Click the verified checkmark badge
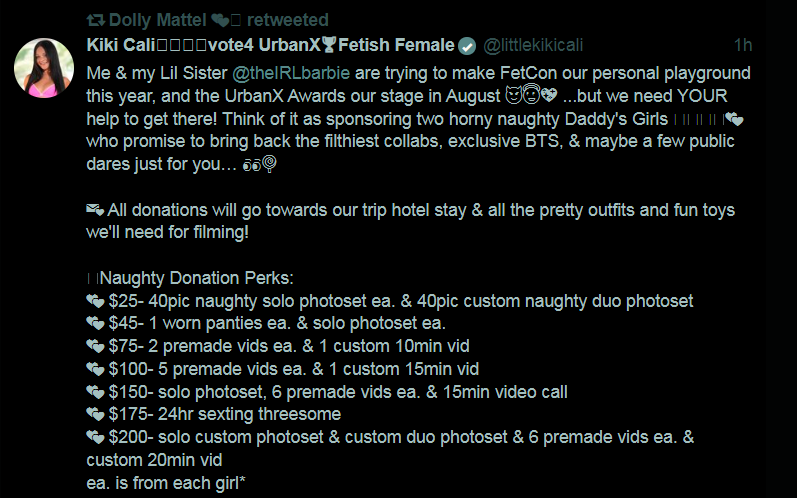This screenshot has width=797, height=498. (467, 46)
